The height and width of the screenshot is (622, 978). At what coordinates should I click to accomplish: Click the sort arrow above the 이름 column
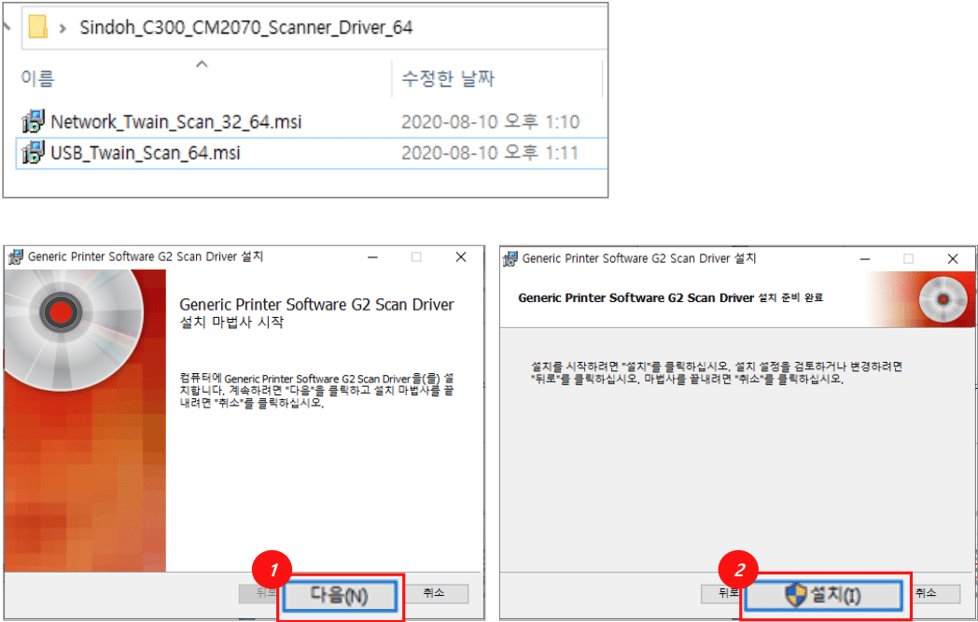[201, 62]
